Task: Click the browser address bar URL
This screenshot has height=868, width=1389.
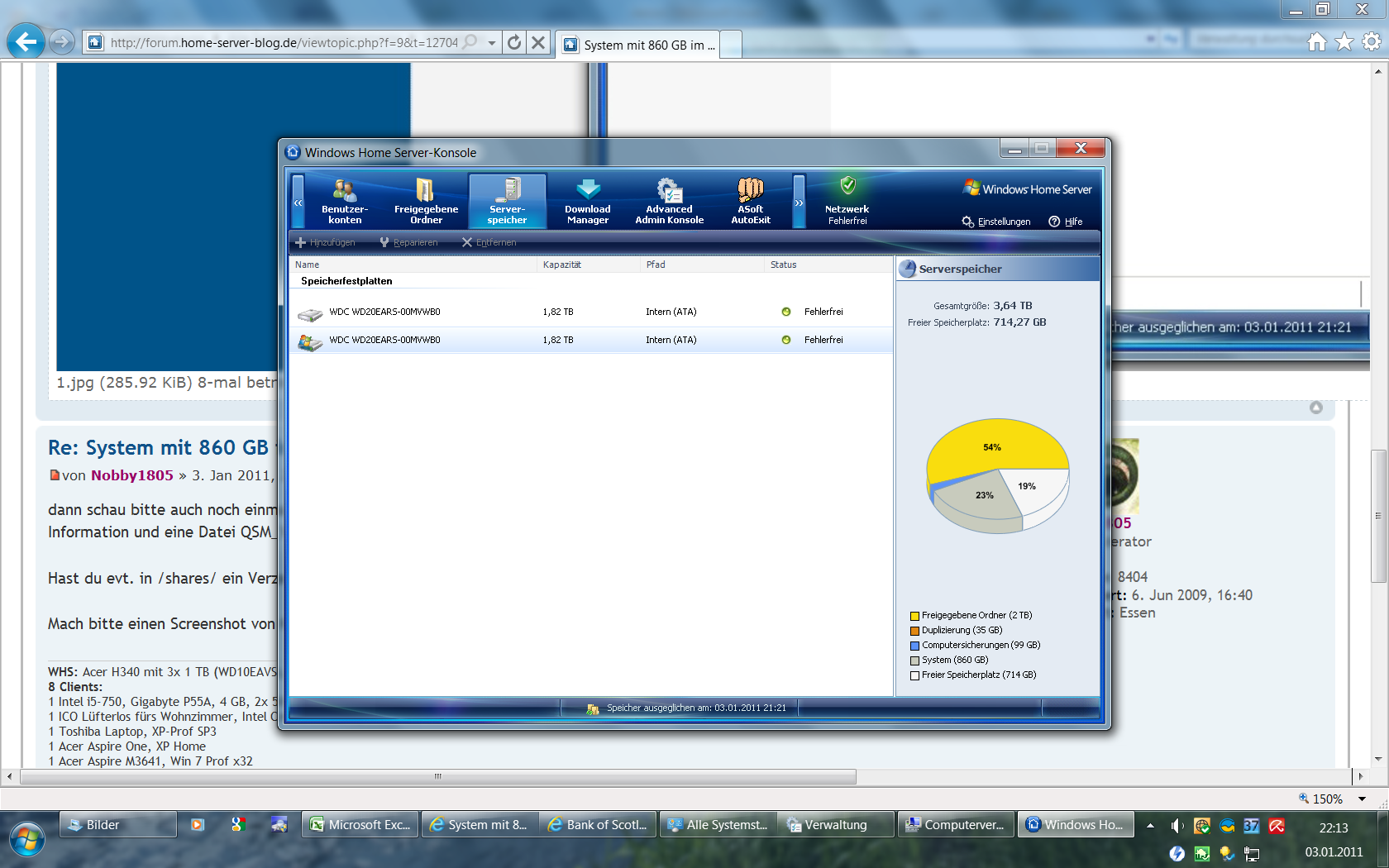Action: coord(284,42)
